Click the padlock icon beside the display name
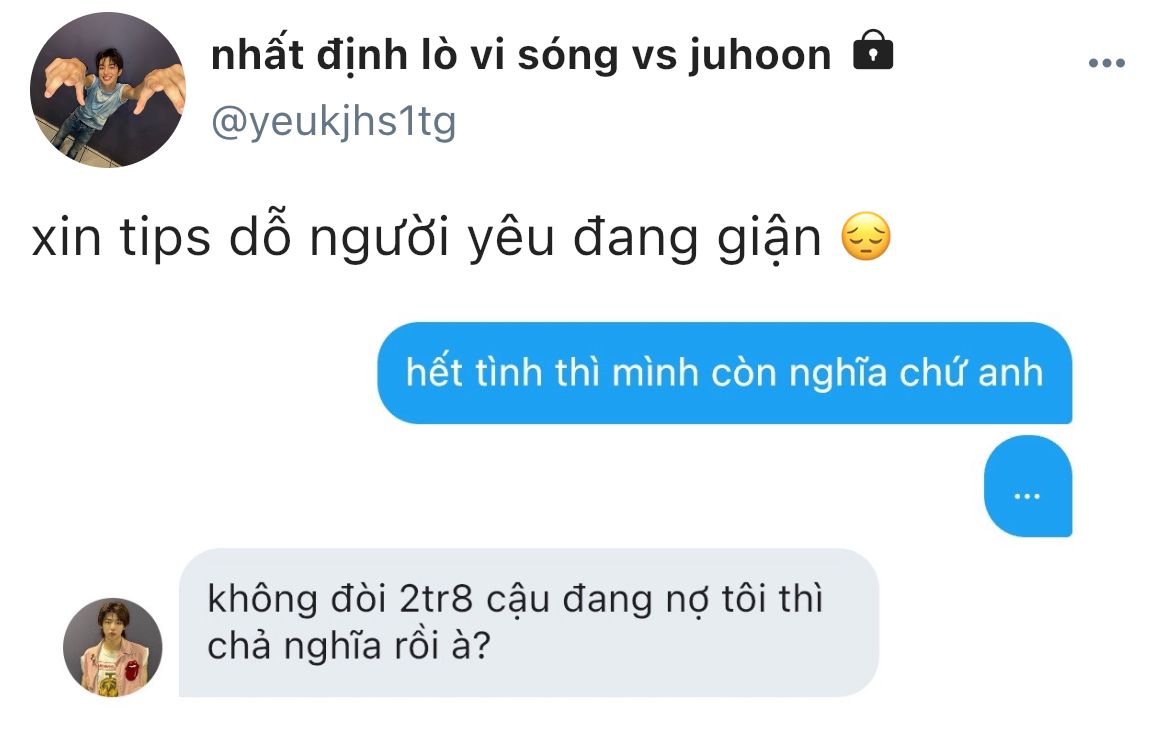Viewport: 1170px width, 731px height. coord(873,50)
